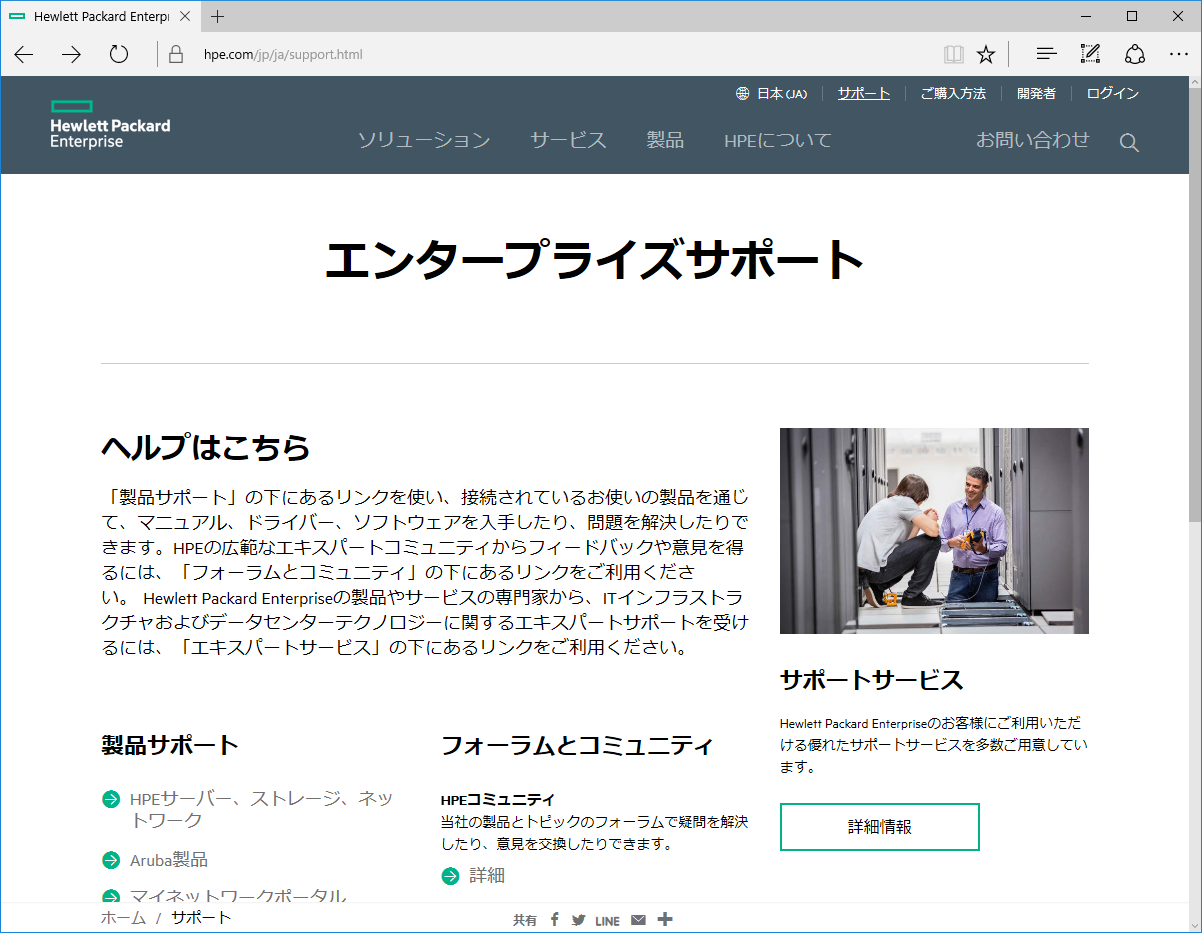Click the サポート breadcrumb text
The image size is (1202, 933).
(x=201, y=918)
